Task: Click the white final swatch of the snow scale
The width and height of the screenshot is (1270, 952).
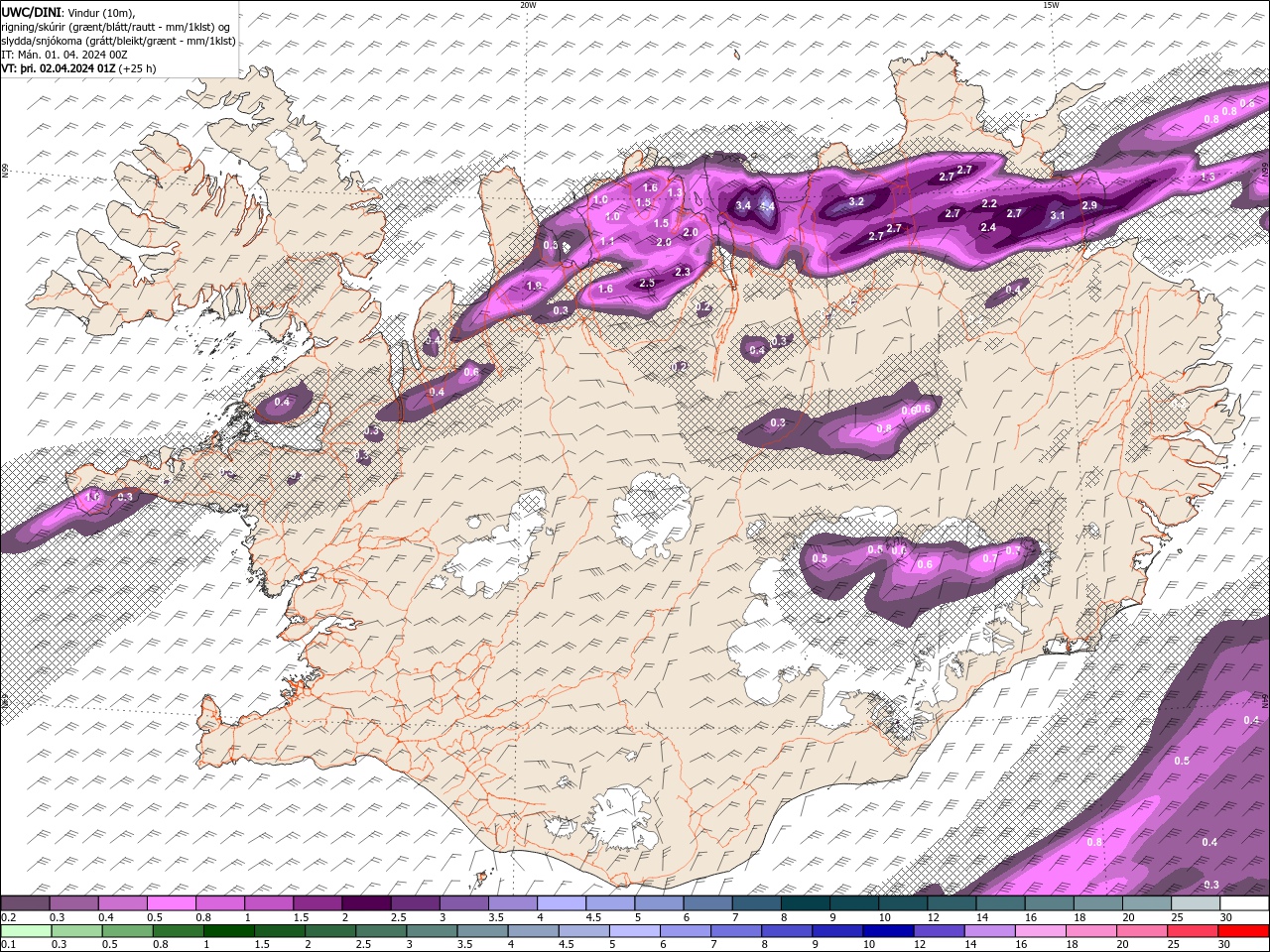Action: click(1244, 903)
